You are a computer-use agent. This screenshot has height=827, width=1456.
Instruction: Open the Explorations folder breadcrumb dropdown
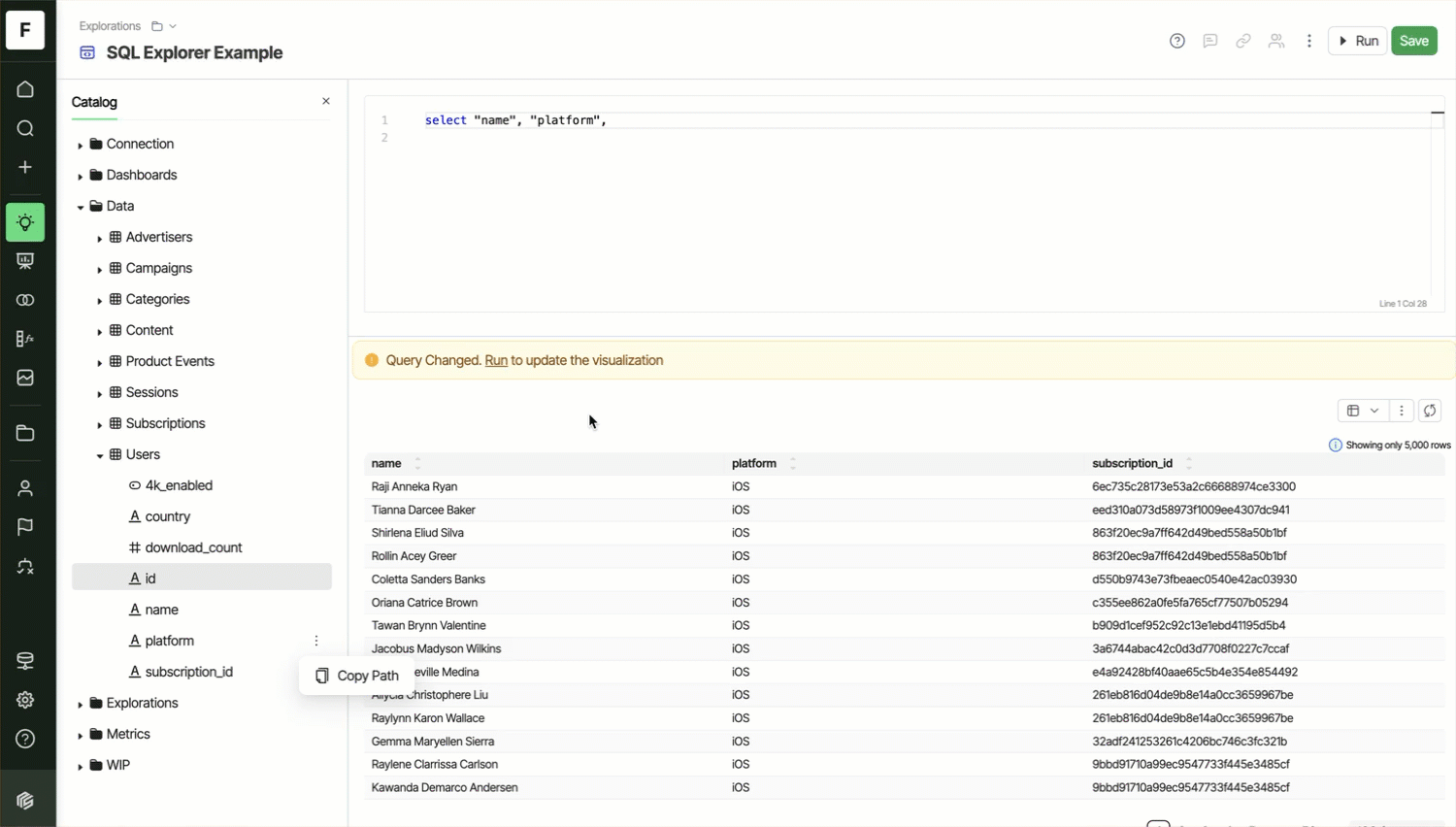click(164, 26)
